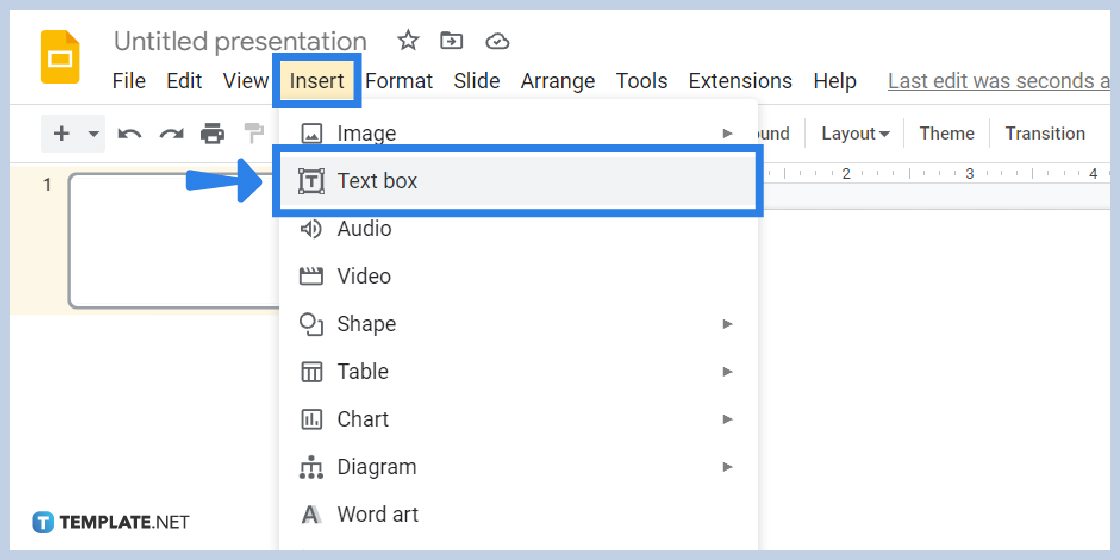Open the Extensions menu
Viewport: 1120px width, 560px height.
[x=740, y=81]
